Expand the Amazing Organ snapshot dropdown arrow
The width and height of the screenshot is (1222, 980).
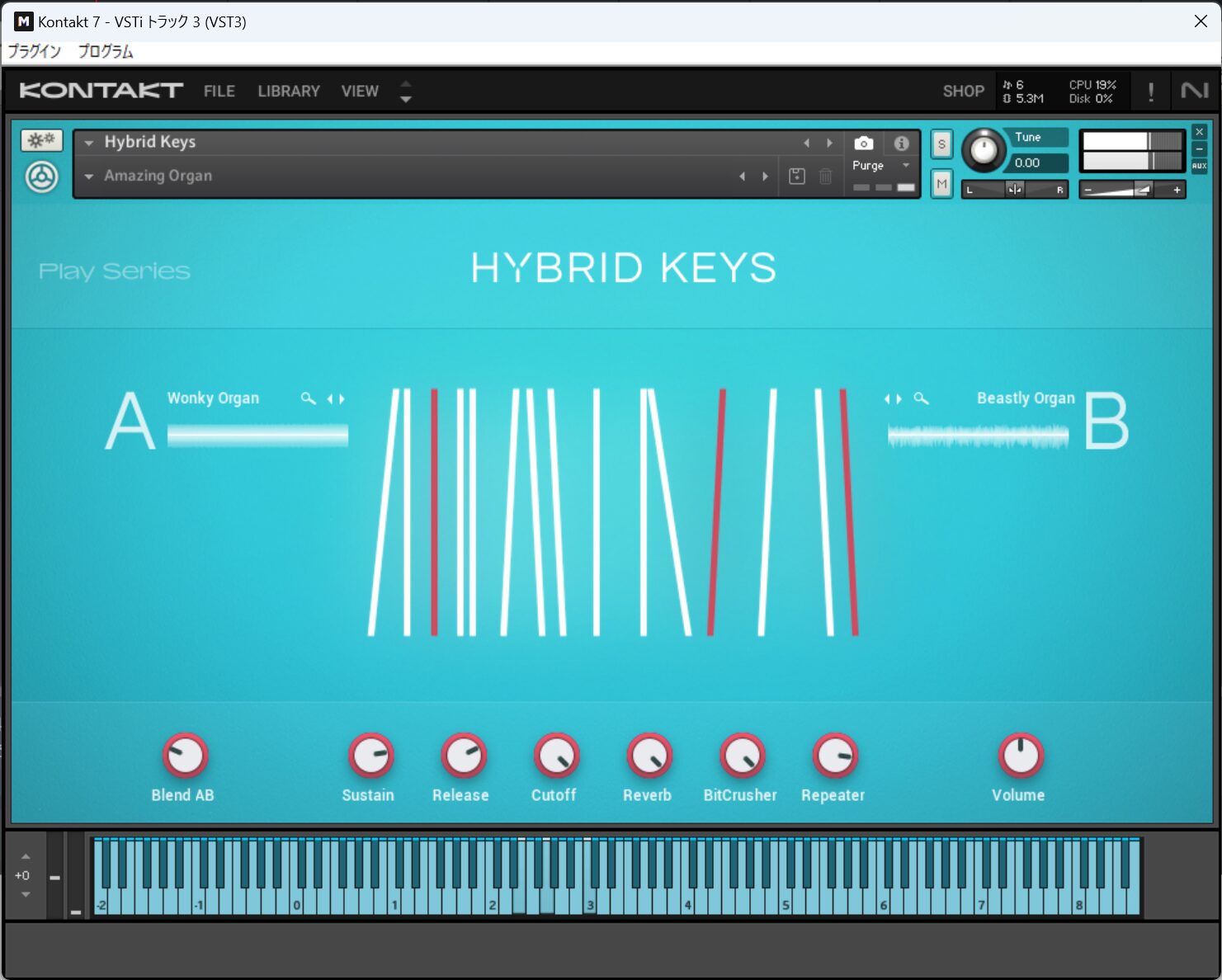coord(89,176)
